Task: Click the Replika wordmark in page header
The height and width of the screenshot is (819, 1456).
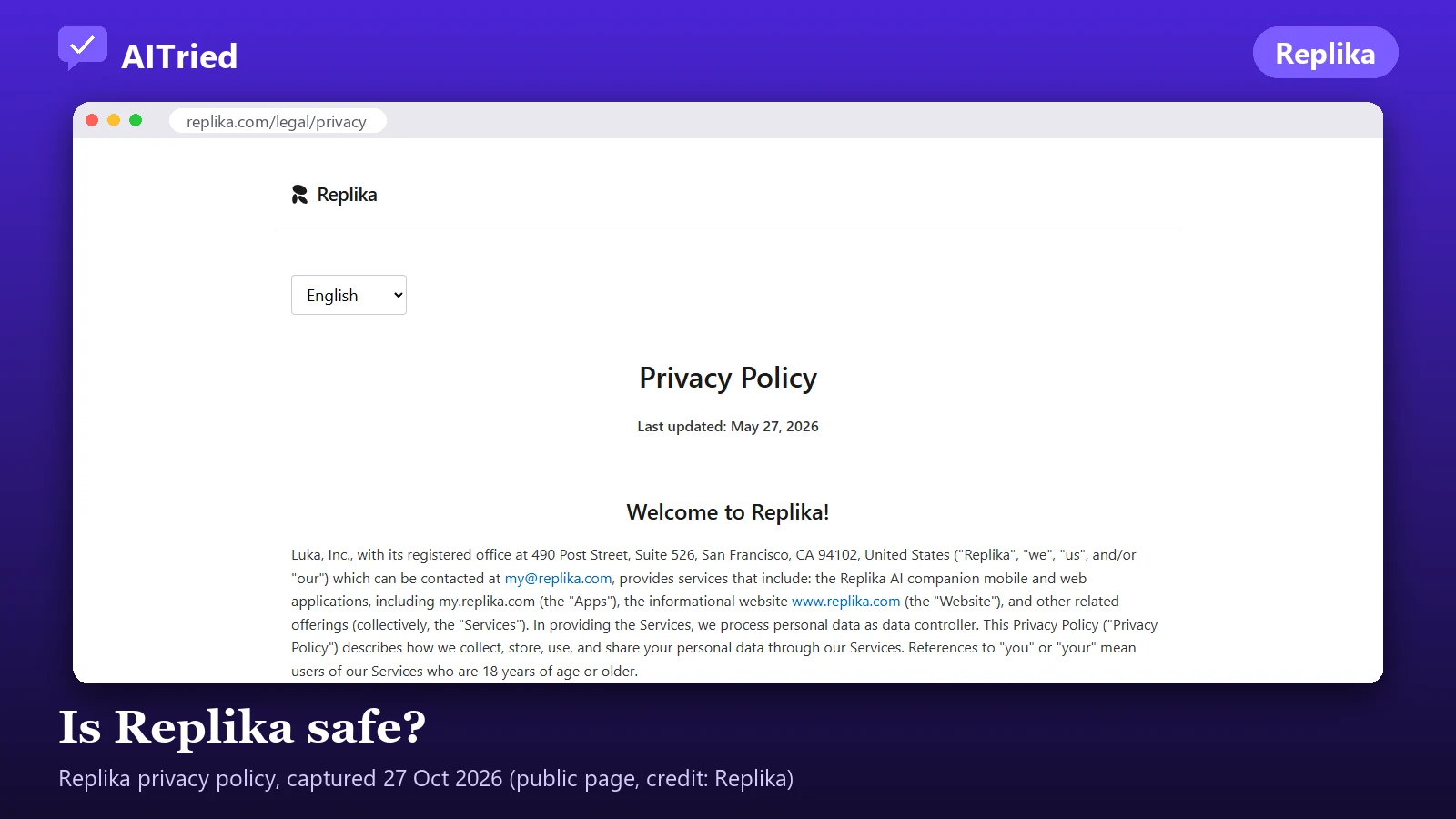Action: [347, 195]
